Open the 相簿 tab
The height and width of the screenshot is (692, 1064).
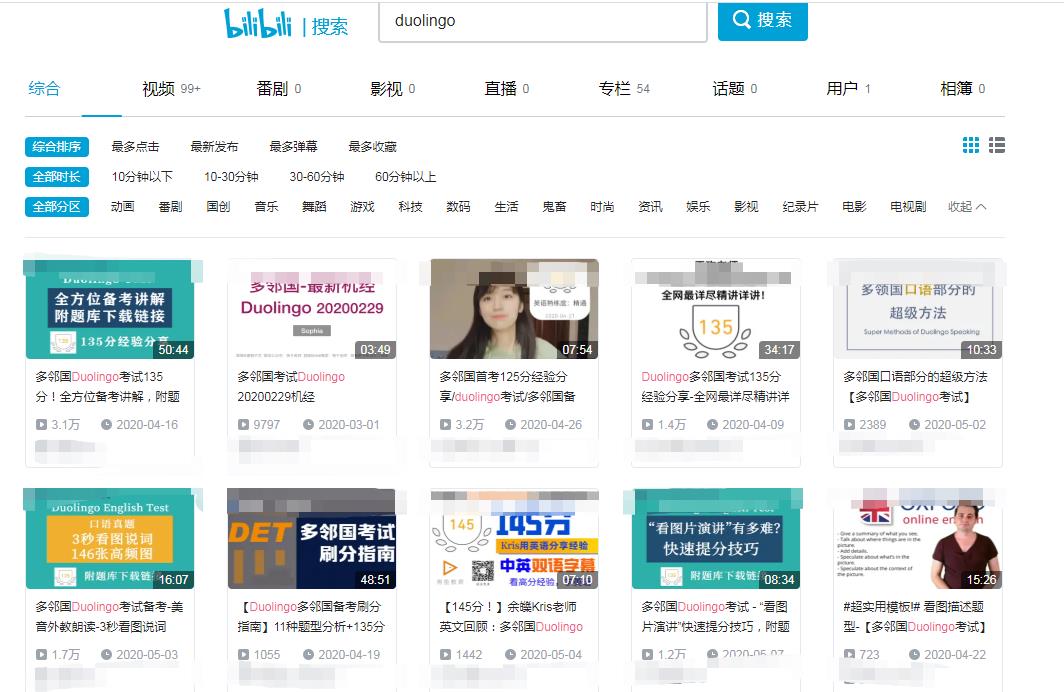pos(963,89)
